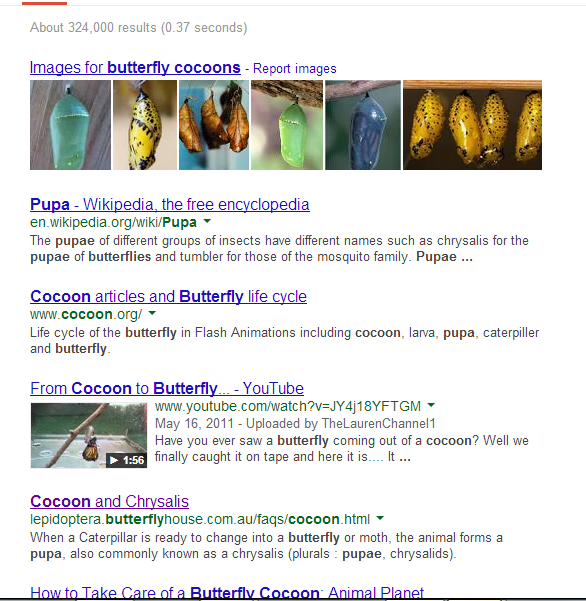Click the red underlined active tab indicator
This screenshot has width=586, height=601.
pyautogui.click(x=44, y=3)
